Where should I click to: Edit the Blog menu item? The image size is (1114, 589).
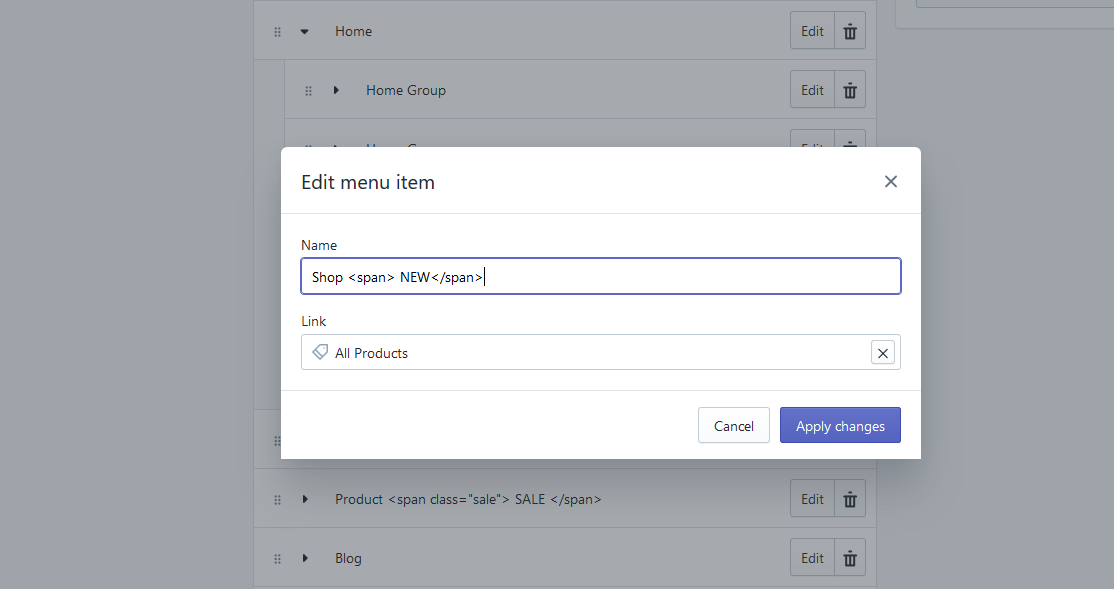(812, 558)
